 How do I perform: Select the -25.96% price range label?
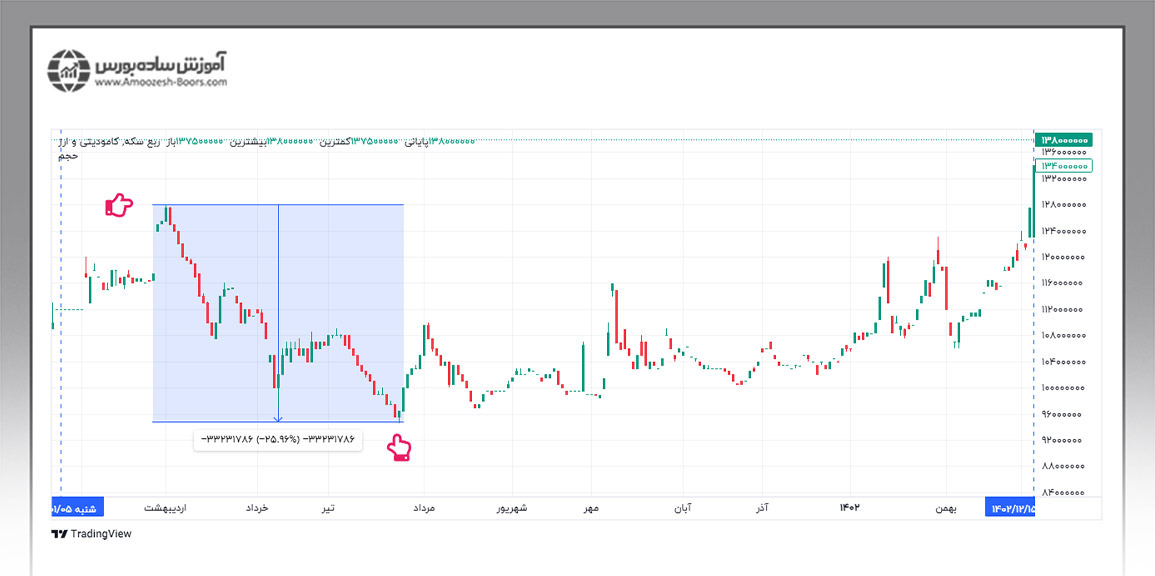coord(279,439)
